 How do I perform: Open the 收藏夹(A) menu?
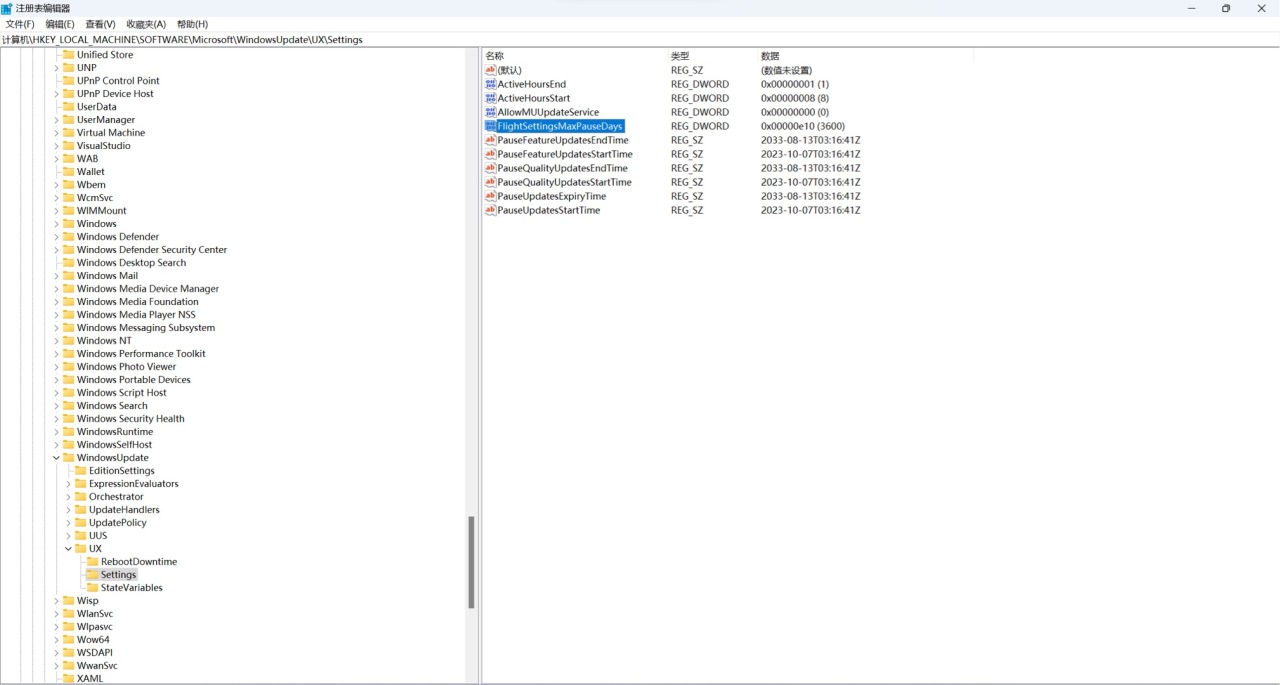pyautogui.click(x=146, y=24)
